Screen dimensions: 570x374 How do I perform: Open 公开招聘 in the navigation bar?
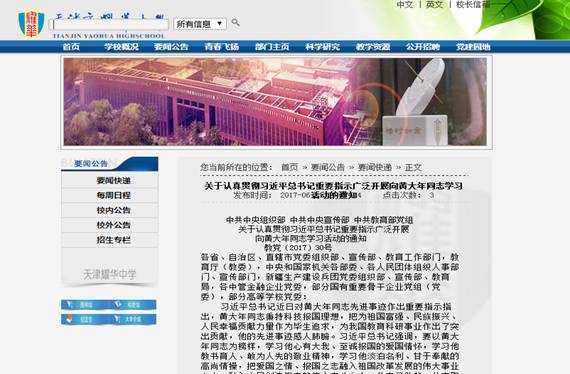click(x=423, y=47)
